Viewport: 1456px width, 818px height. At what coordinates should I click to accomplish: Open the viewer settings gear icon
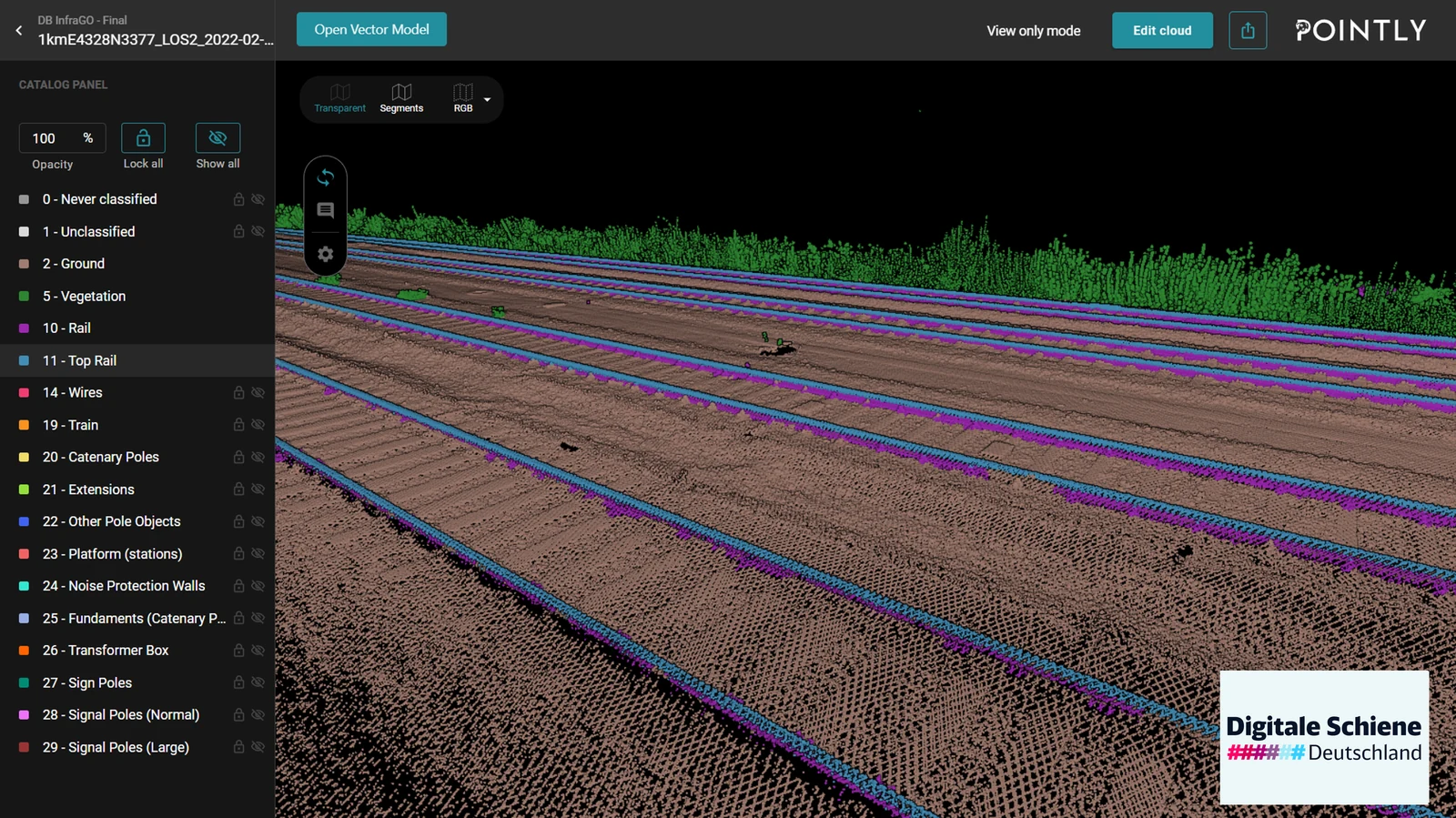pyautogui.click(x=325, y=254)
